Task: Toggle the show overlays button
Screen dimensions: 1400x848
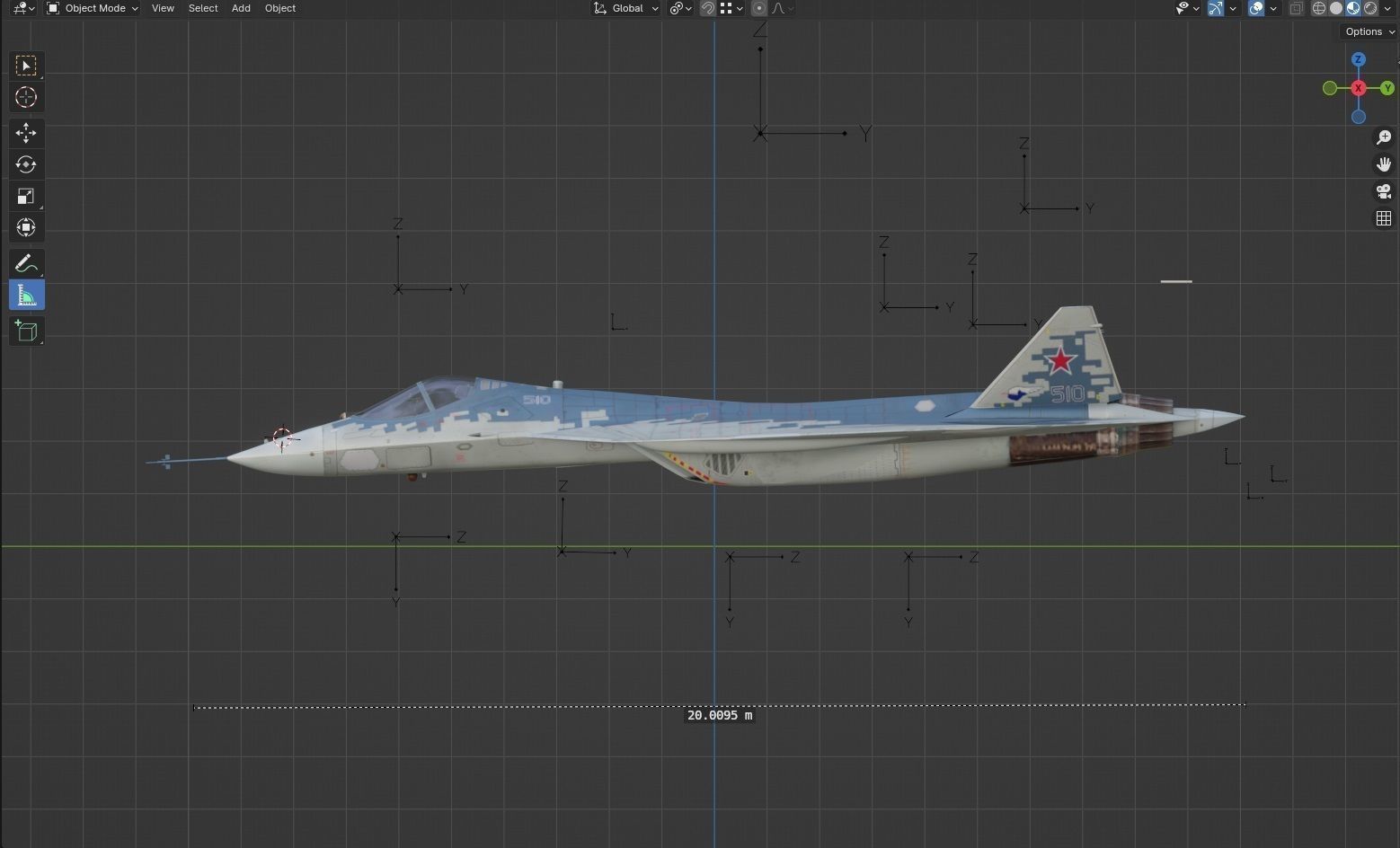Action: tap(1256, 8)
